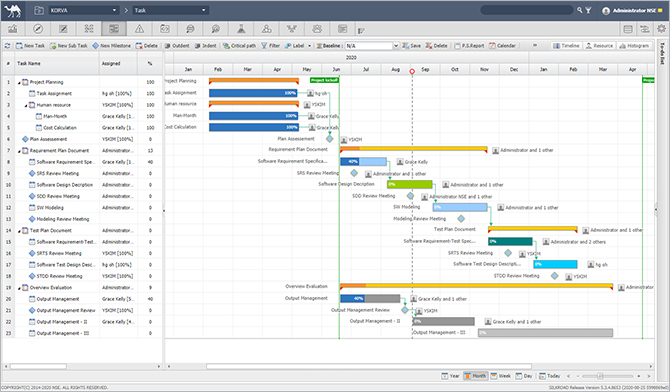The width and height of the screenshot is (670, 392).
Task: Toggle Critical path highlighting
Action: [239, 46]
